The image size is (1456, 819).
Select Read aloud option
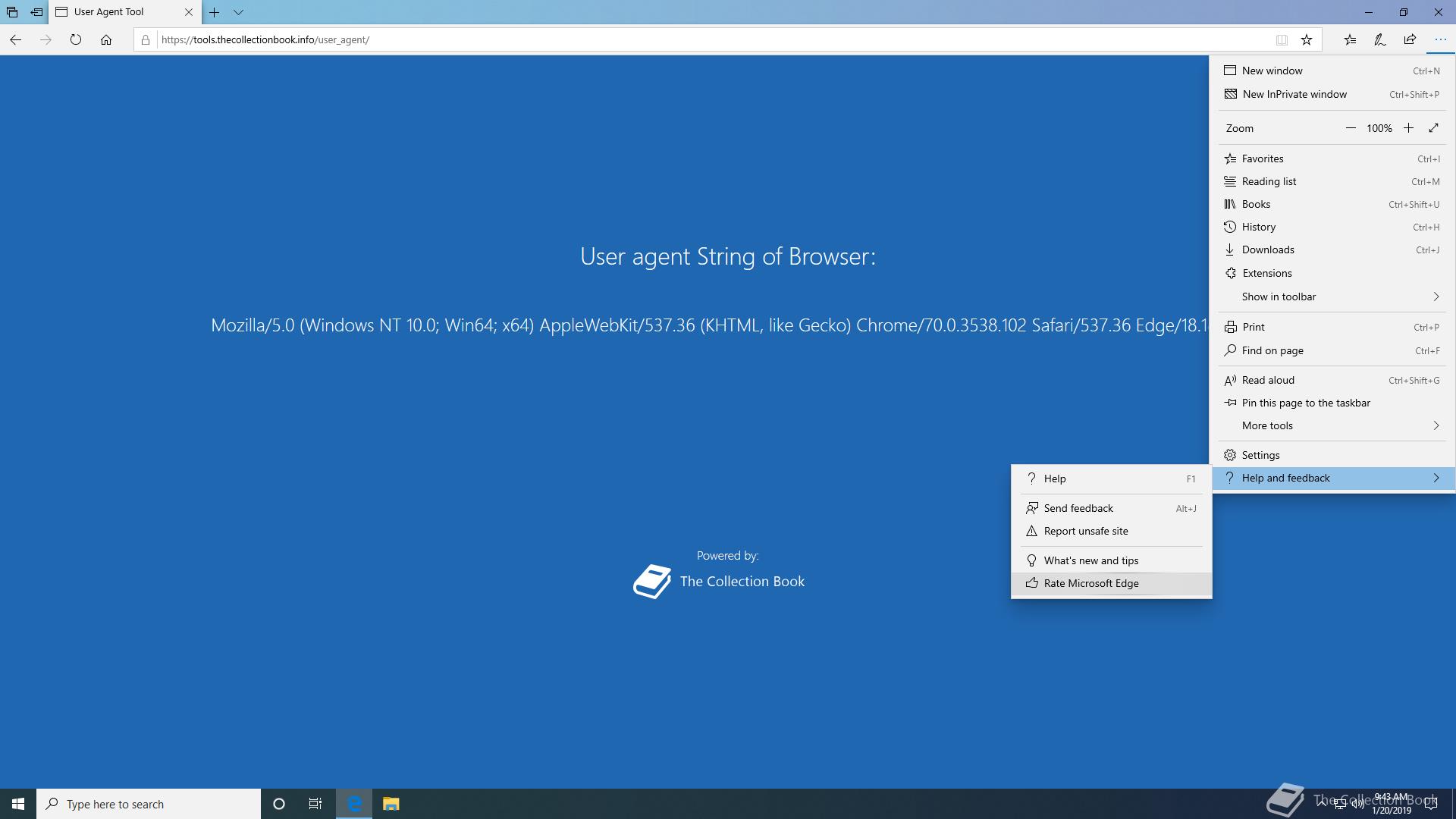[x=1332, y=380]
